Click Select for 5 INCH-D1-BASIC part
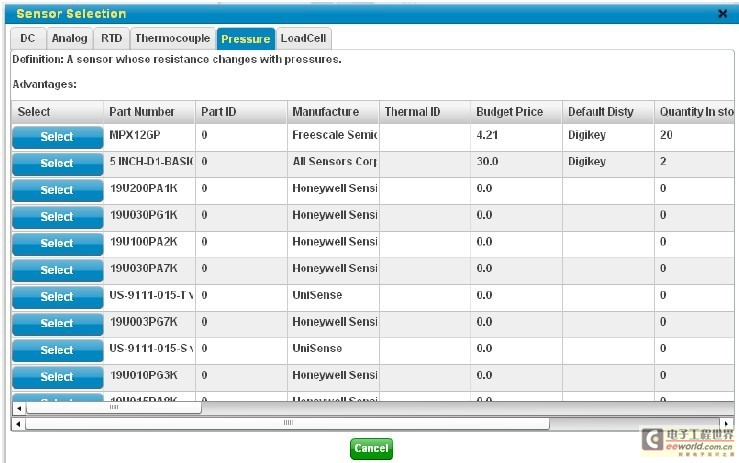 tap(57, 164)
